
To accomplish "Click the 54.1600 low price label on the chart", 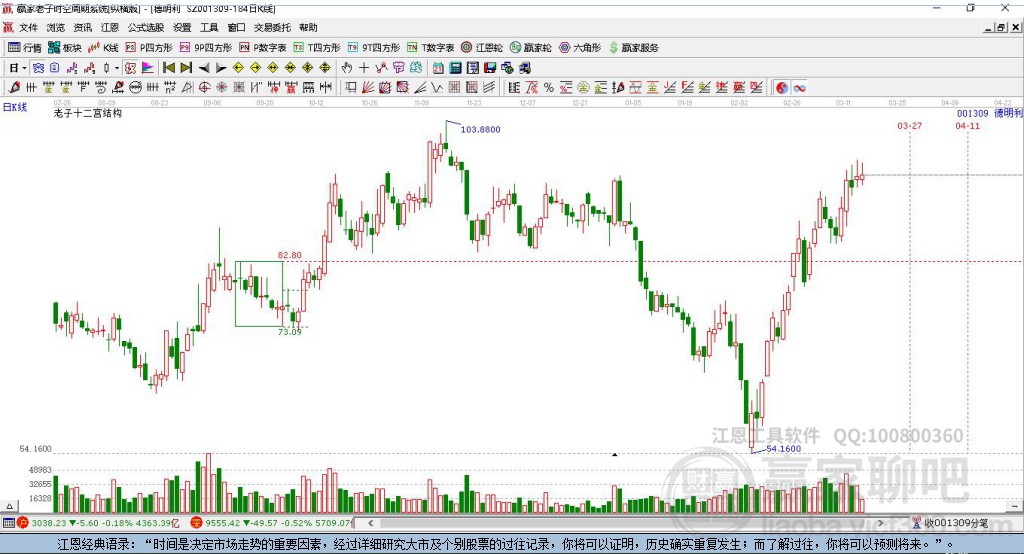I will [783, 449].
